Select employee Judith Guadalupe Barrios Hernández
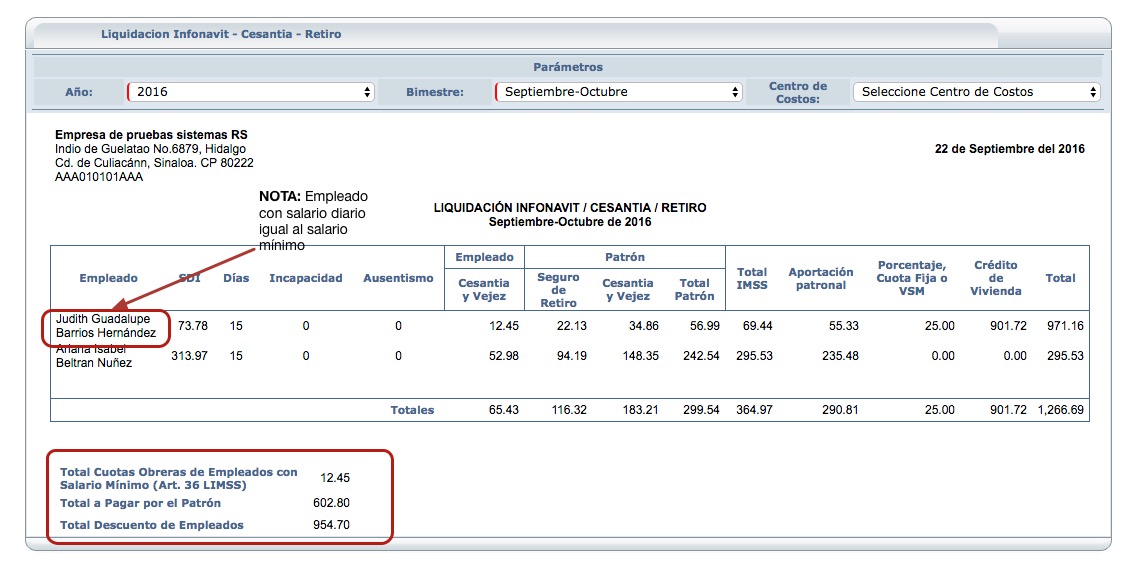Image resolution: width=1128 pixels, height=566 pixels. point(106,326)
